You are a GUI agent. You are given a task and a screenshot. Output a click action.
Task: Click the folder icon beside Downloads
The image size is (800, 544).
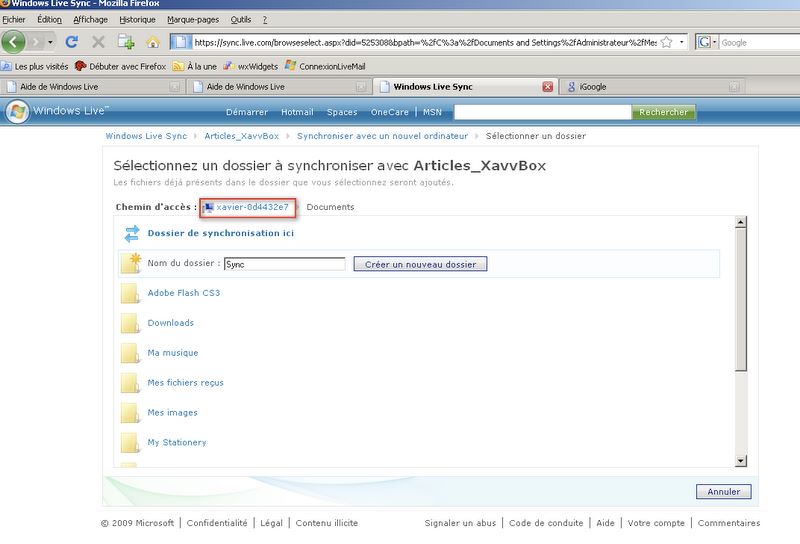click(x=130, y=323)
